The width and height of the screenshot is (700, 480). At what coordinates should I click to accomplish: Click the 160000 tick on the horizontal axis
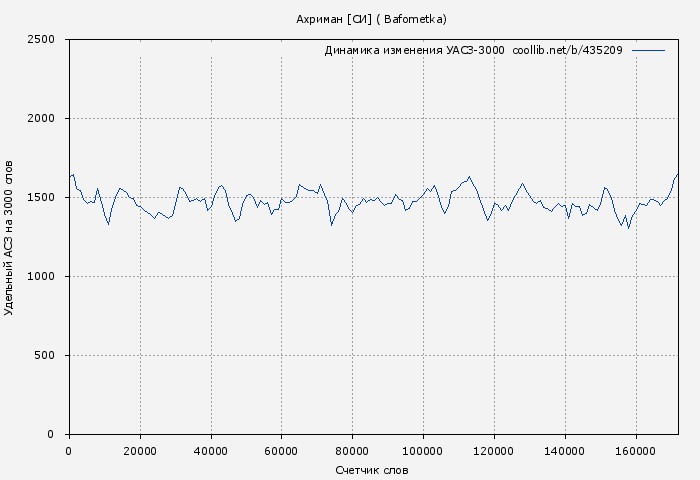(x=636, y=451)
